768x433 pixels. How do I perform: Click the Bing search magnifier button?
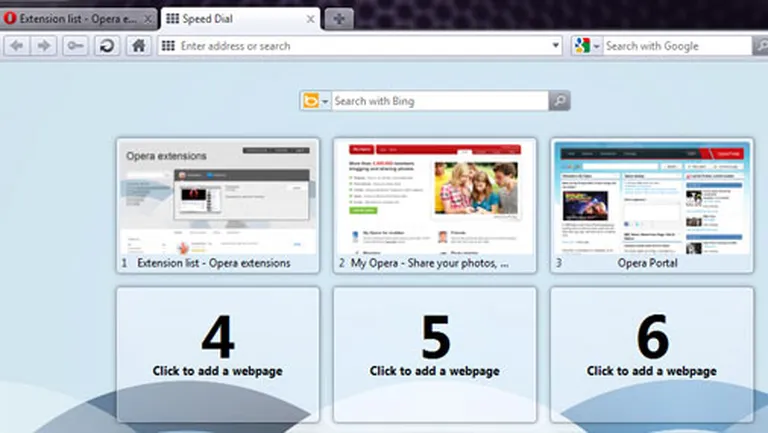559,101
